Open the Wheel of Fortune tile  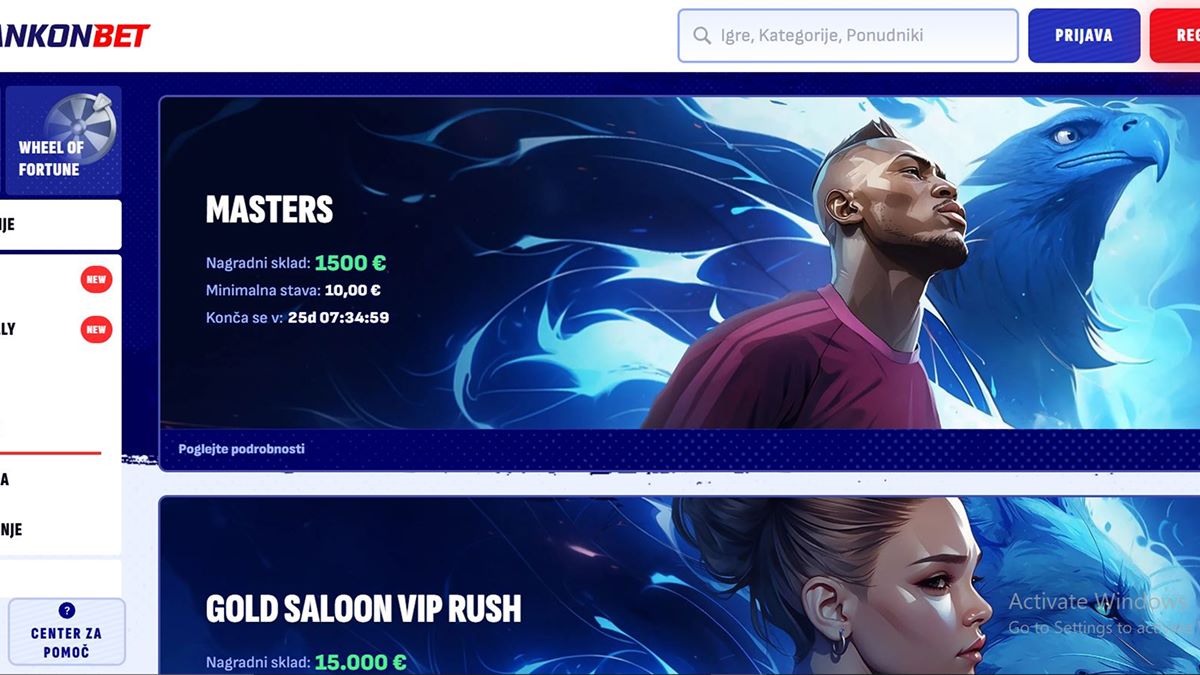[x=64, y=140]
